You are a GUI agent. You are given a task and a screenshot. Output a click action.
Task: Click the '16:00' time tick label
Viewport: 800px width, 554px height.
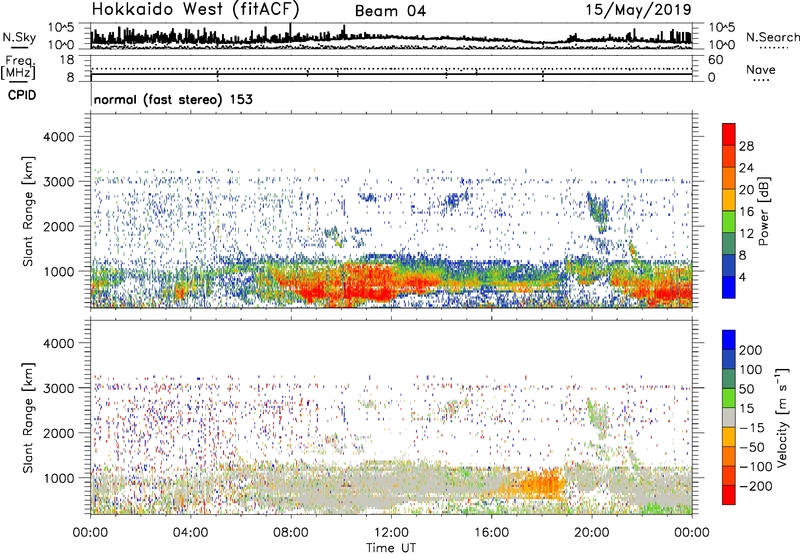click(x=491, y=533)
